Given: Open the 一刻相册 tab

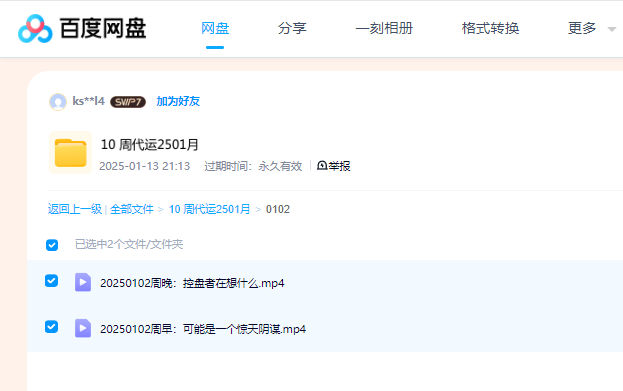Looking at the screenshot, I should 384,28.
